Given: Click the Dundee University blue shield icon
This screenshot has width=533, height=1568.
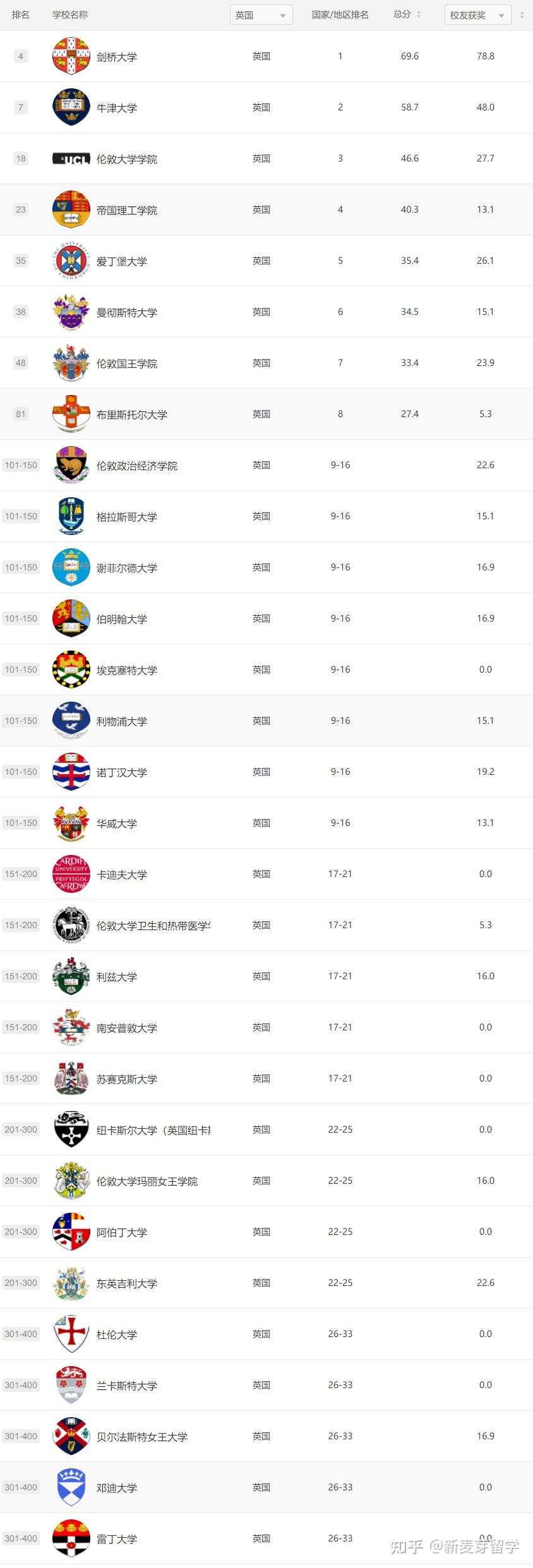Looking at the screenshot, I should (x=71, y=1488).
